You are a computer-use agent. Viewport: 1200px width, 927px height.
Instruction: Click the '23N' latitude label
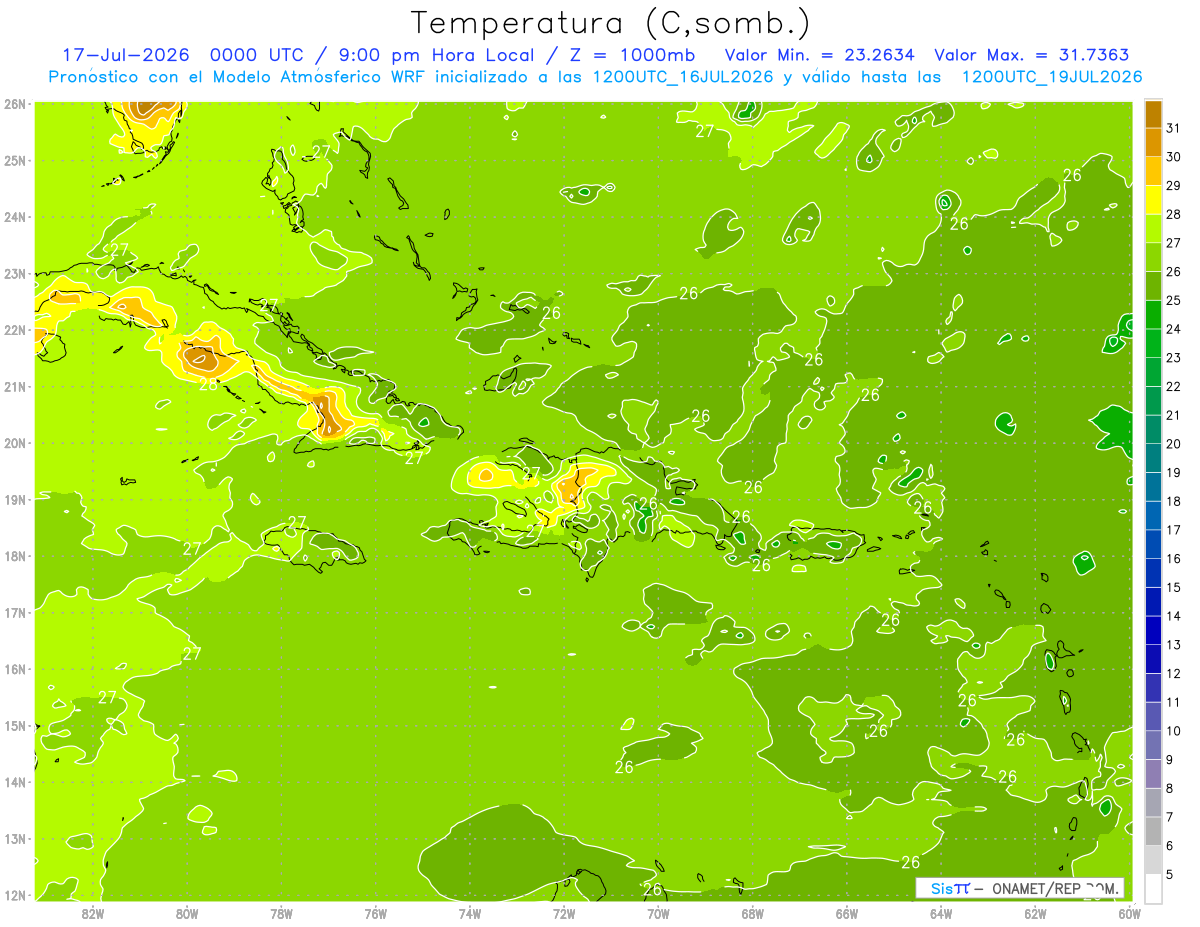coord(15,273)
